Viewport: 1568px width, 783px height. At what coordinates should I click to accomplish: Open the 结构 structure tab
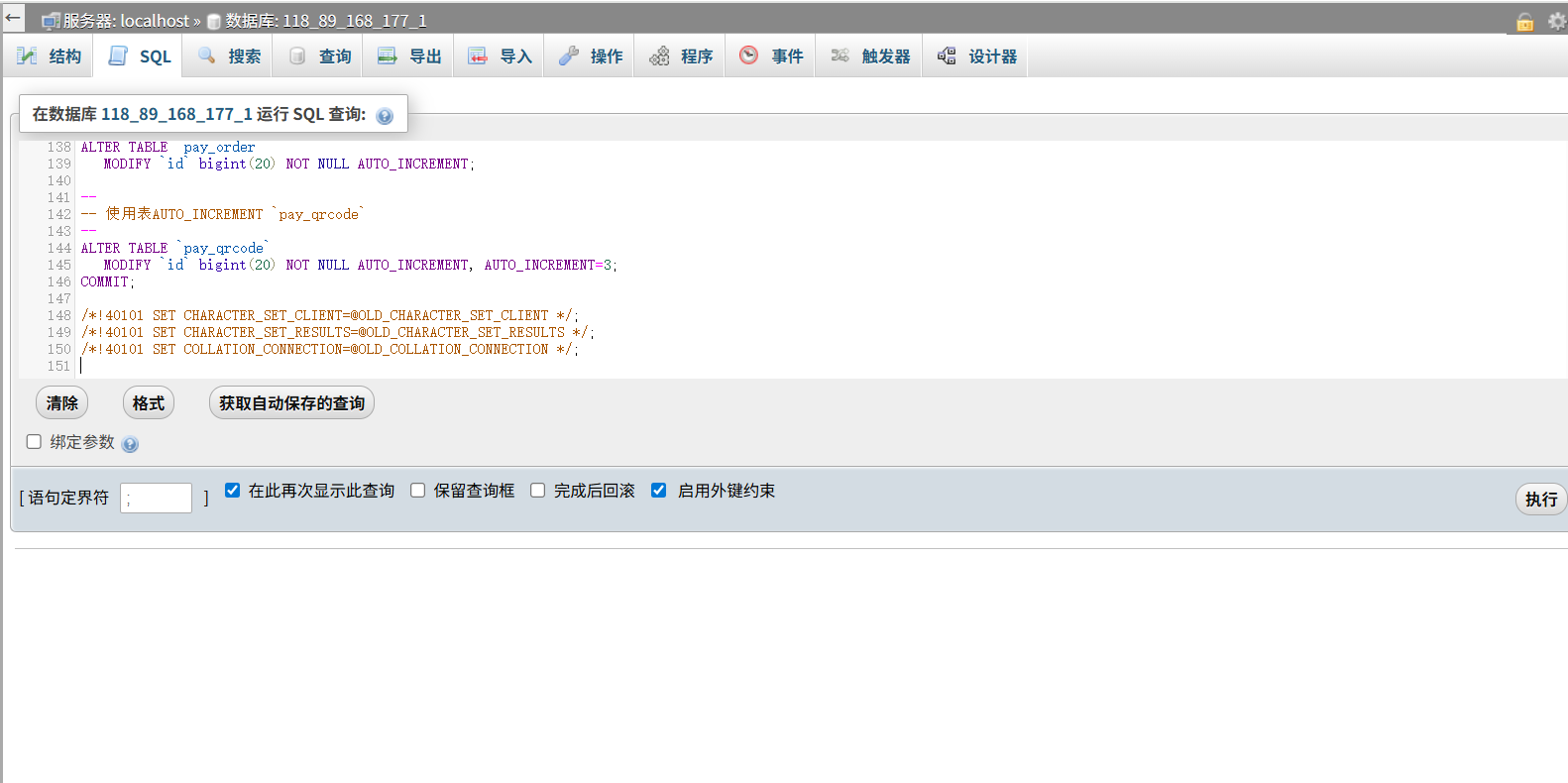(x=49, y=56)
